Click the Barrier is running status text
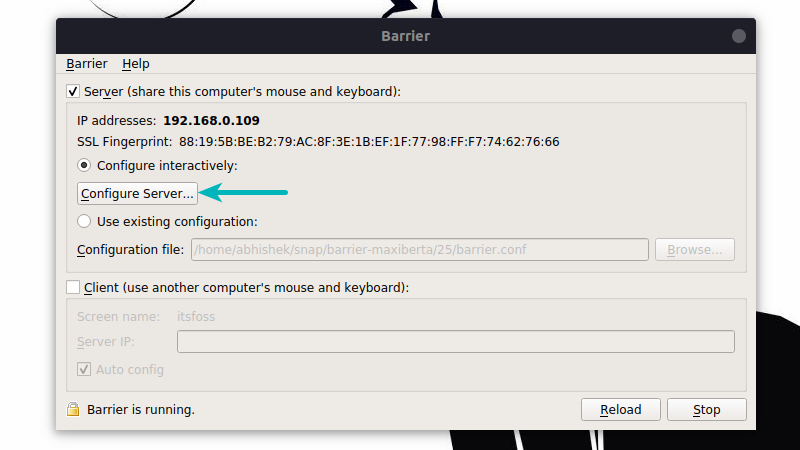This screenshot has width=800, height=450. tap(141, 410)
